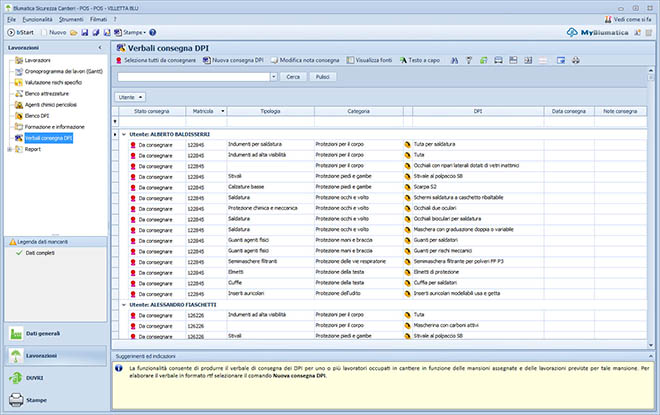The image size is (660, 415).
Task: Click the Cerca button
Action: (x=293, y=76)
